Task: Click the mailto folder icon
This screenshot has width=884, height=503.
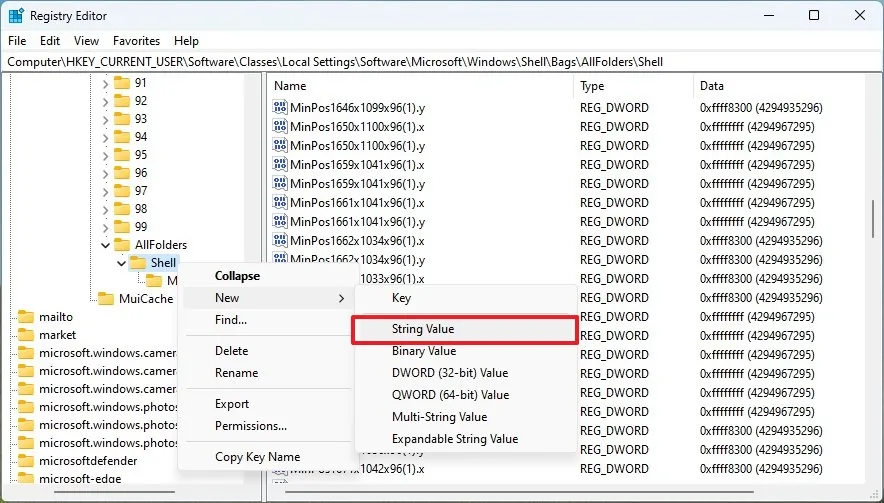Action: [25, 317]
